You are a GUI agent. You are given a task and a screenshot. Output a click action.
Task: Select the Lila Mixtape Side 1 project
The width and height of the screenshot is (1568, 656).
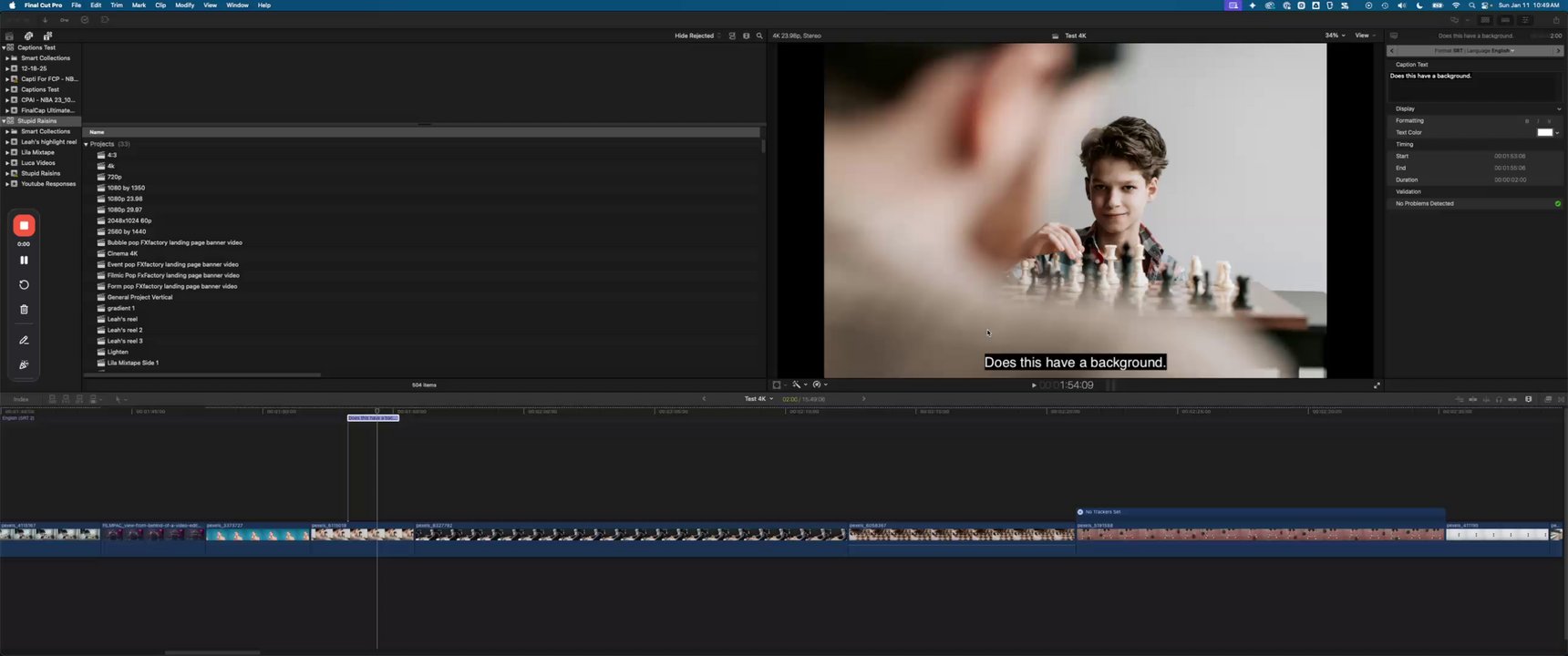click(x=133, y=364)
